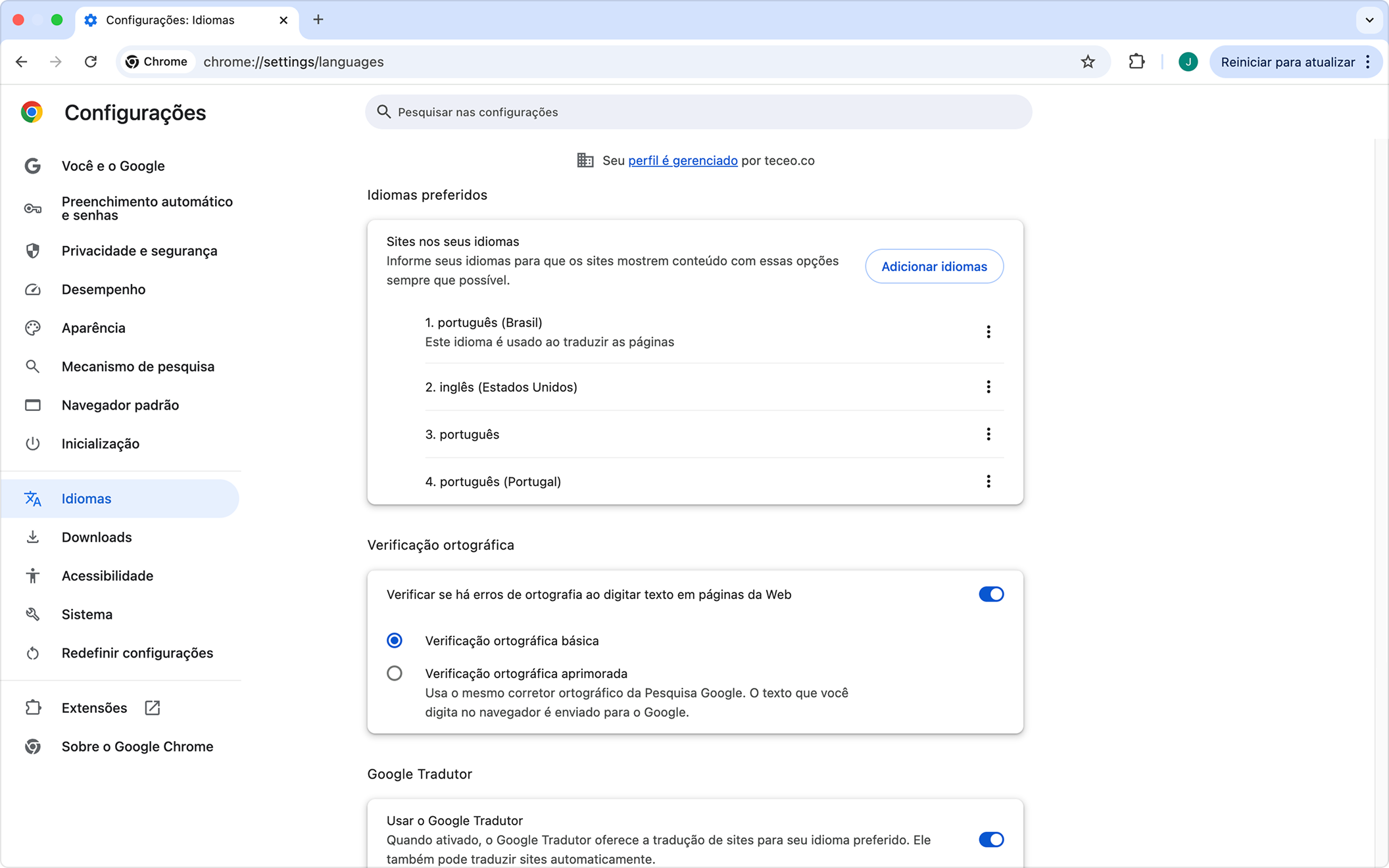The height and width of the screenshot is (868, 1389).
Task: Click Reiniciar para atualizar button
Action: [x=1286, y=62]
